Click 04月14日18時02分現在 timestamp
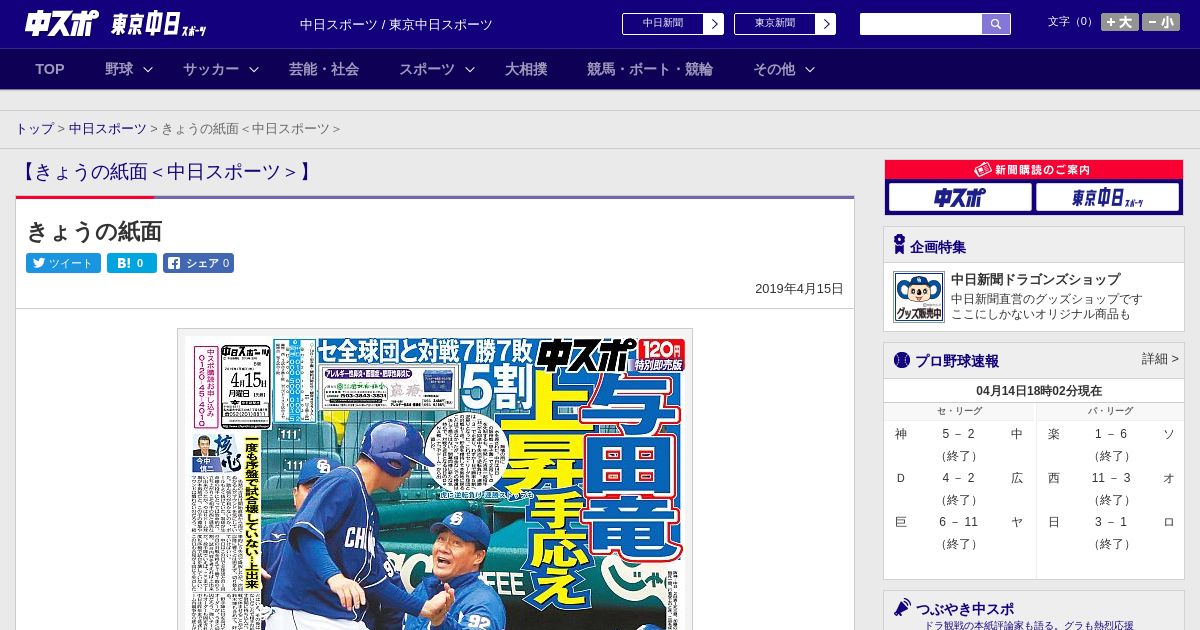The image size is (1200, 630). (1039, 391)
